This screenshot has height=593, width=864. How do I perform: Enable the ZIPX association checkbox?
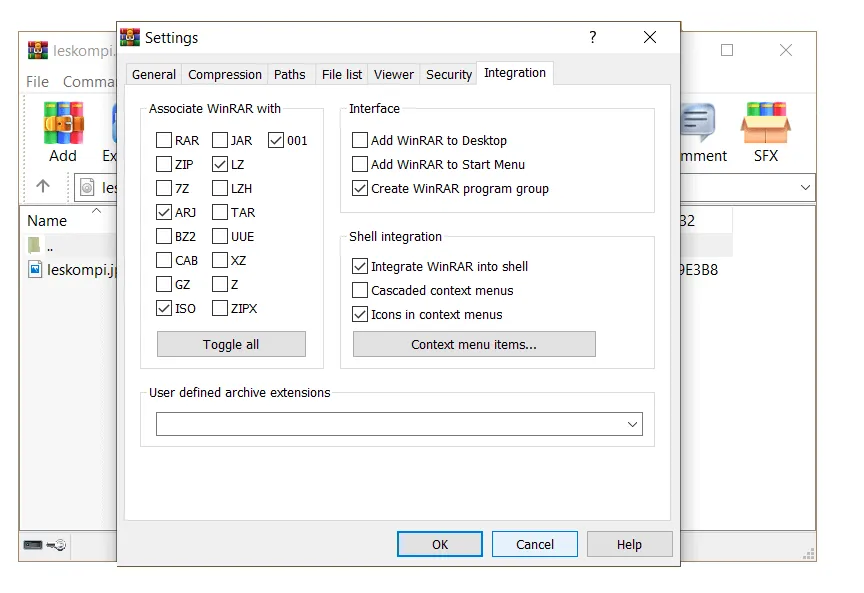[x=220, y=308]
